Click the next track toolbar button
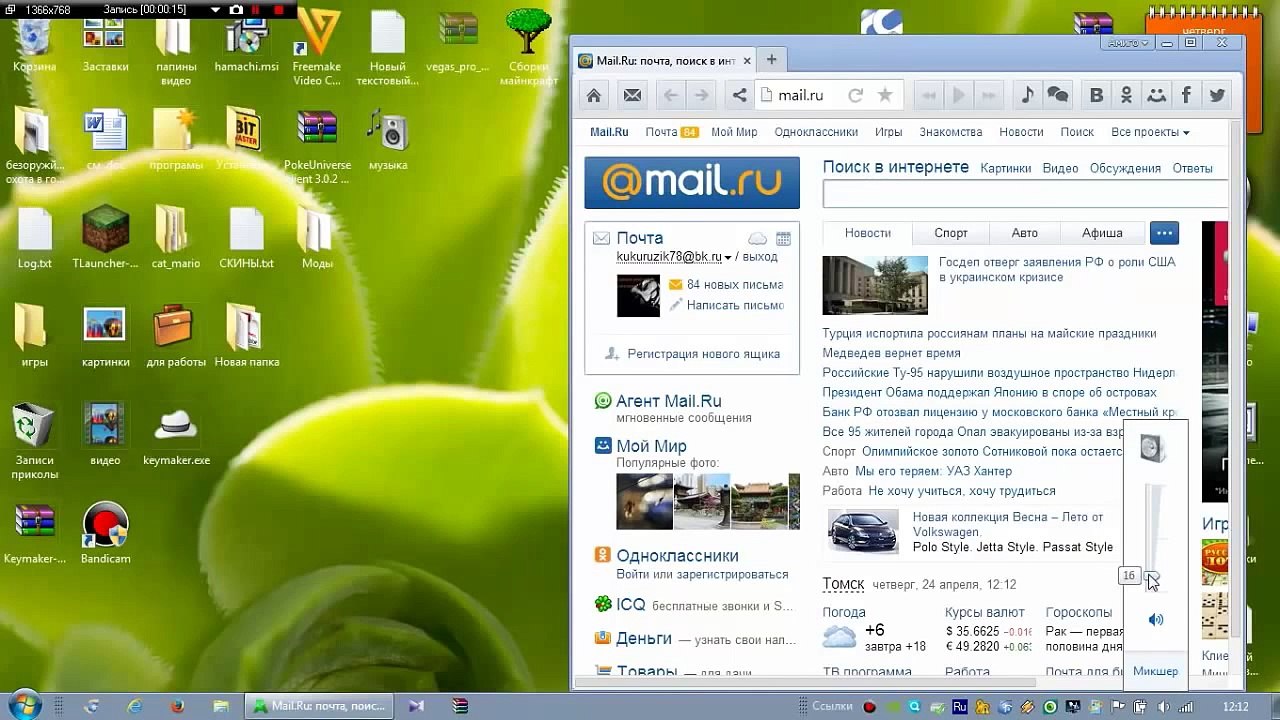 click(989, 95)
